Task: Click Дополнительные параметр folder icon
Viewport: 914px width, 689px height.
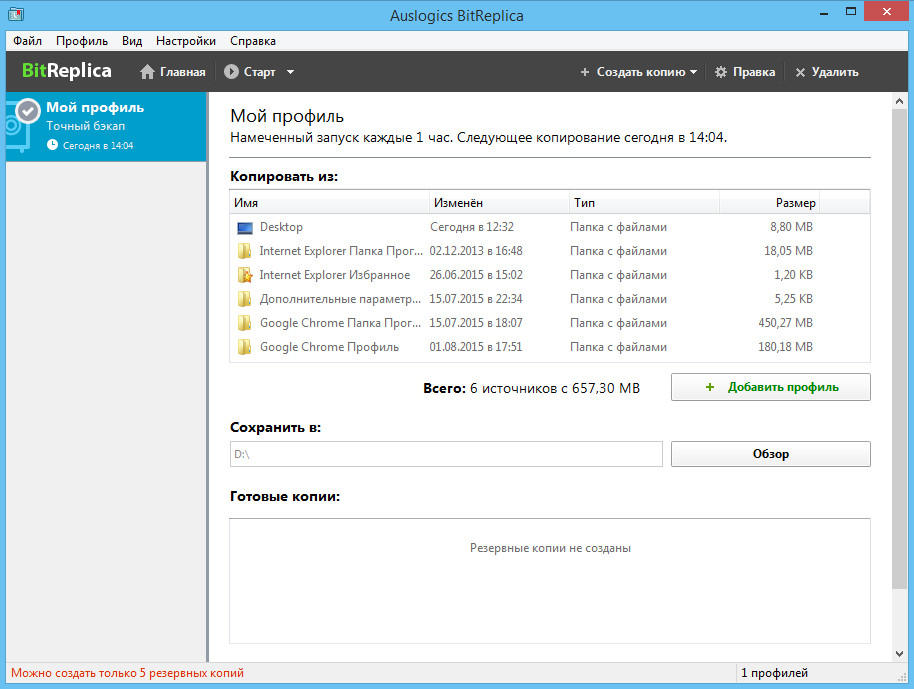Action: pyautogui.click(x=244, y=299)
